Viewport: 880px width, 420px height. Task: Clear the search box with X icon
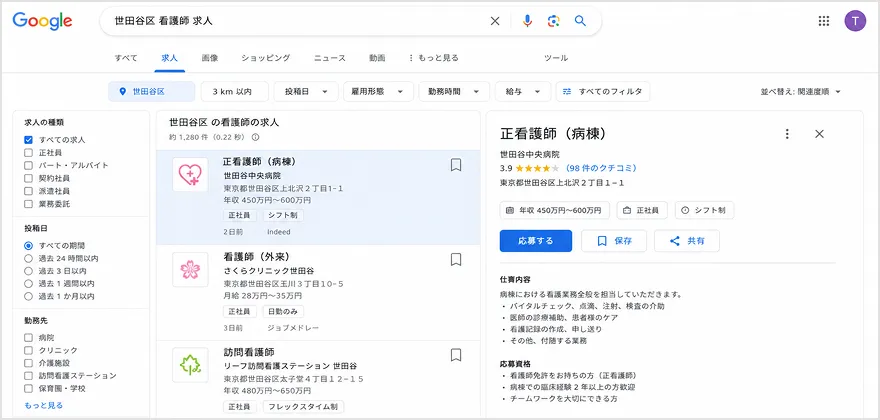(495, 21)
